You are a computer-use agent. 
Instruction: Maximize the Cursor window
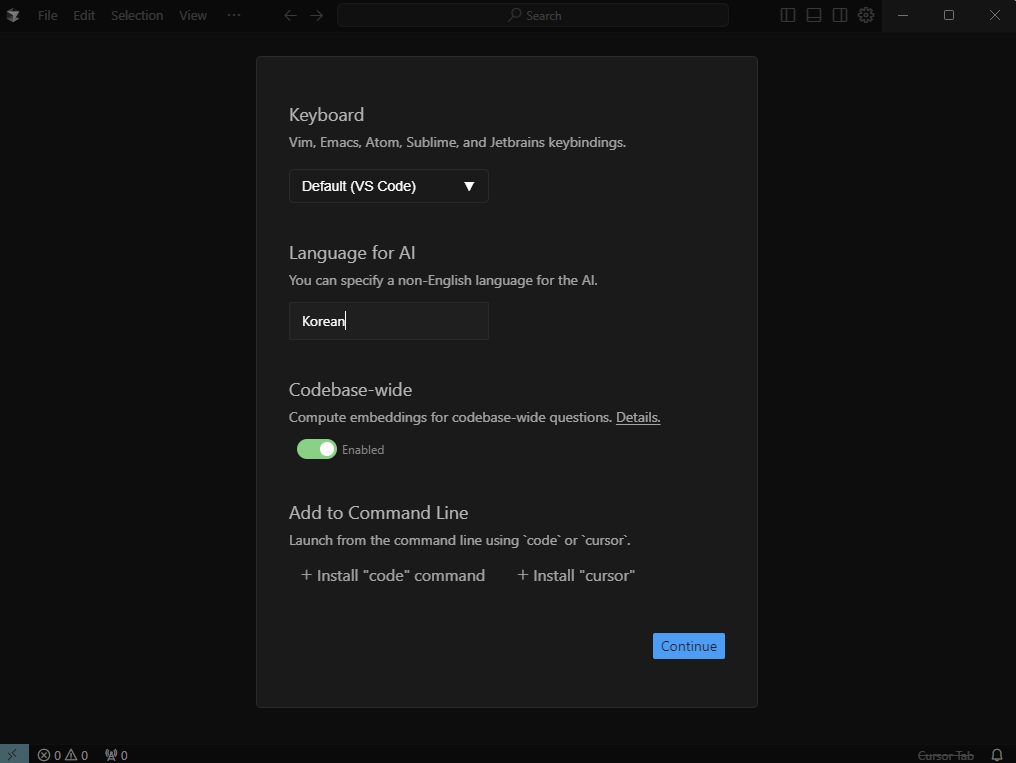point(949,16)
